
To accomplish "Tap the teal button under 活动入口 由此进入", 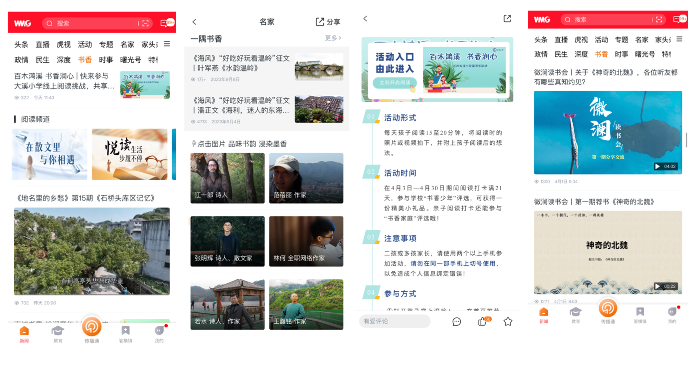I will 395,82.
